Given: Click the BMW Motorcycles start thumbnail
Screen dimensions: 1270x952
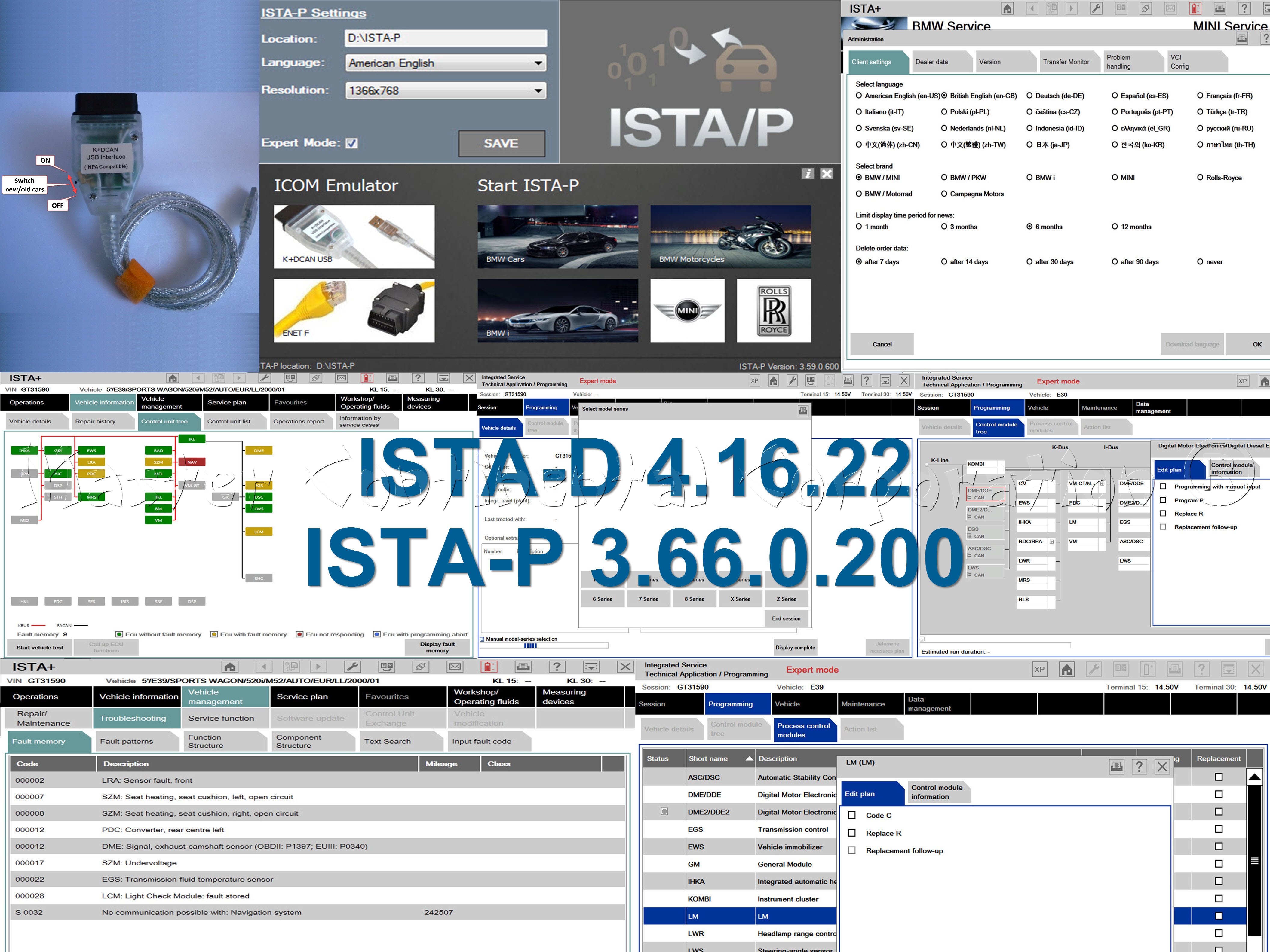Looking at the screenshot, I should [x=731, y=236].
